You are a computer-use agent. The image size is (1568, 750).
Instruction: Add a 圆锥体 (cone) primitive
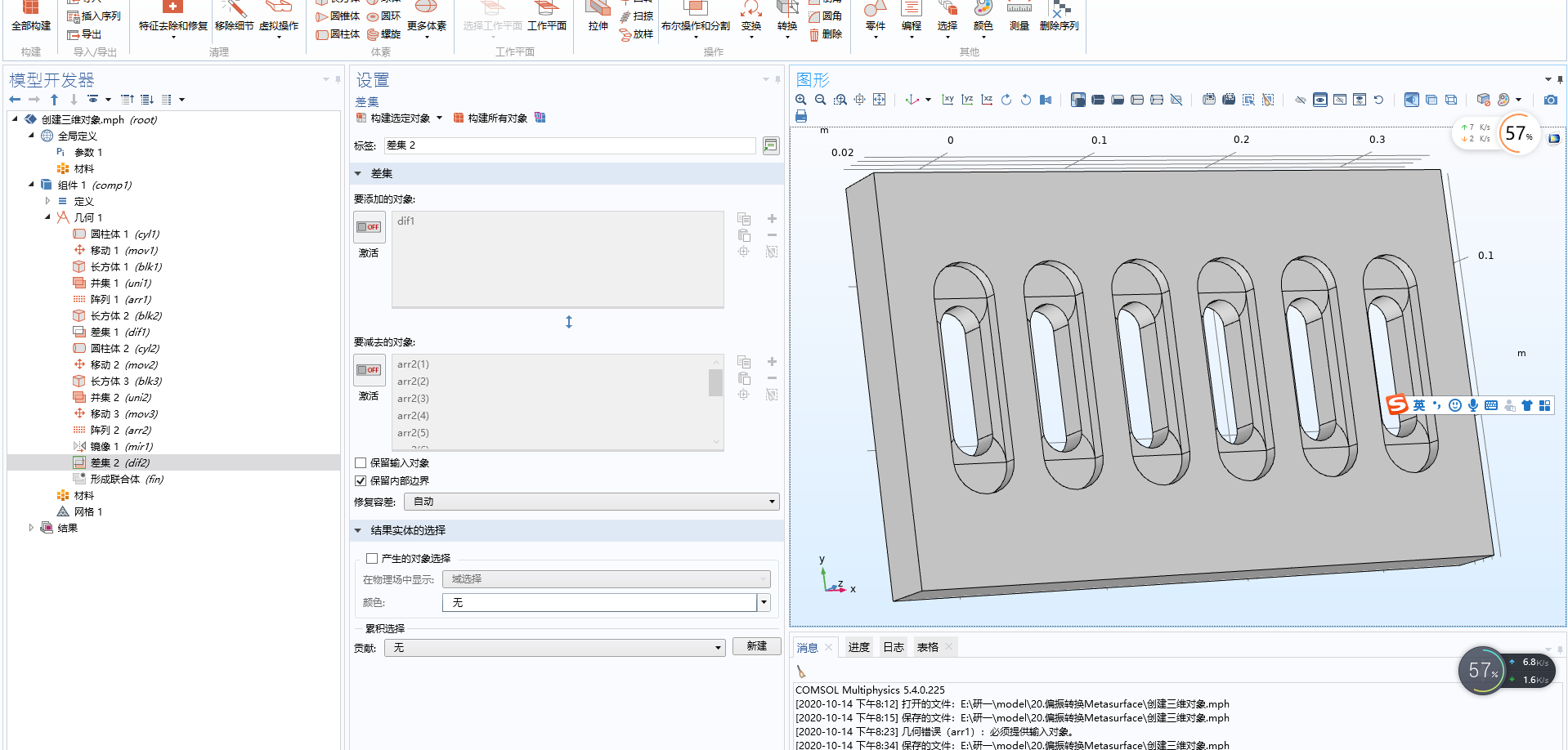coord(338,16)
